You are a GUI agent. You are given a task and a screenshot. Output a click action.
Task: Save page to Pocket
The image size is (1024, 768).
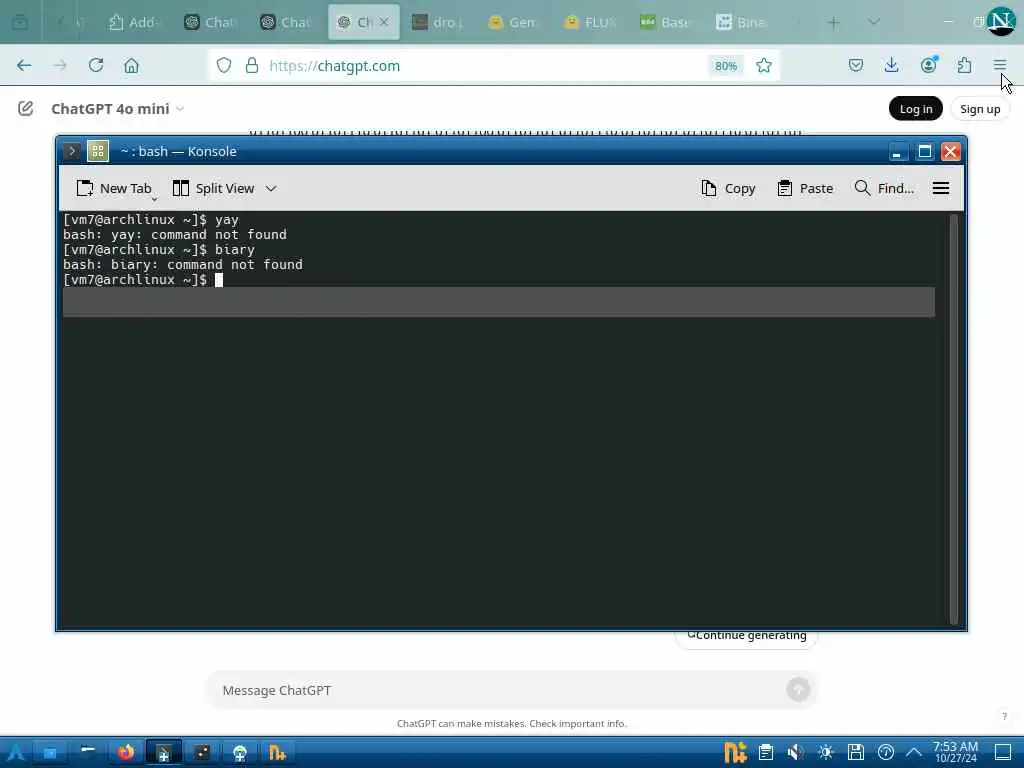point(856,65)
